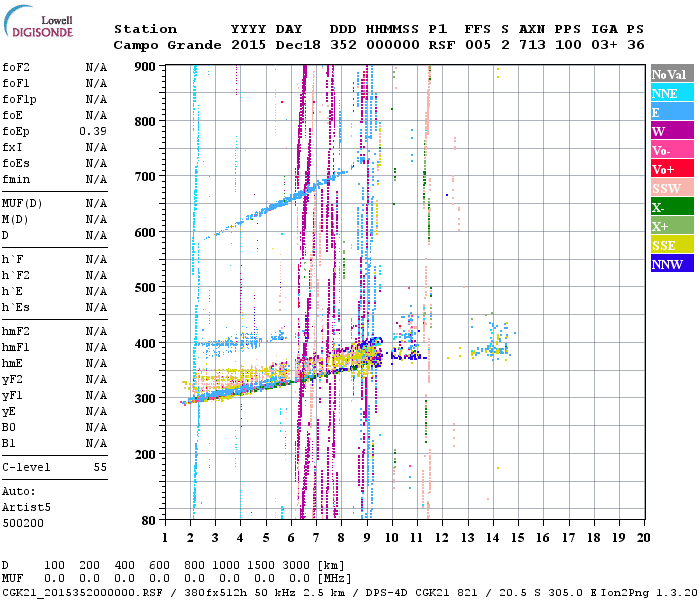Select the Vo- pink legend swatch
This screenshot has height=600, width=700.
click(x=672, y=150)
